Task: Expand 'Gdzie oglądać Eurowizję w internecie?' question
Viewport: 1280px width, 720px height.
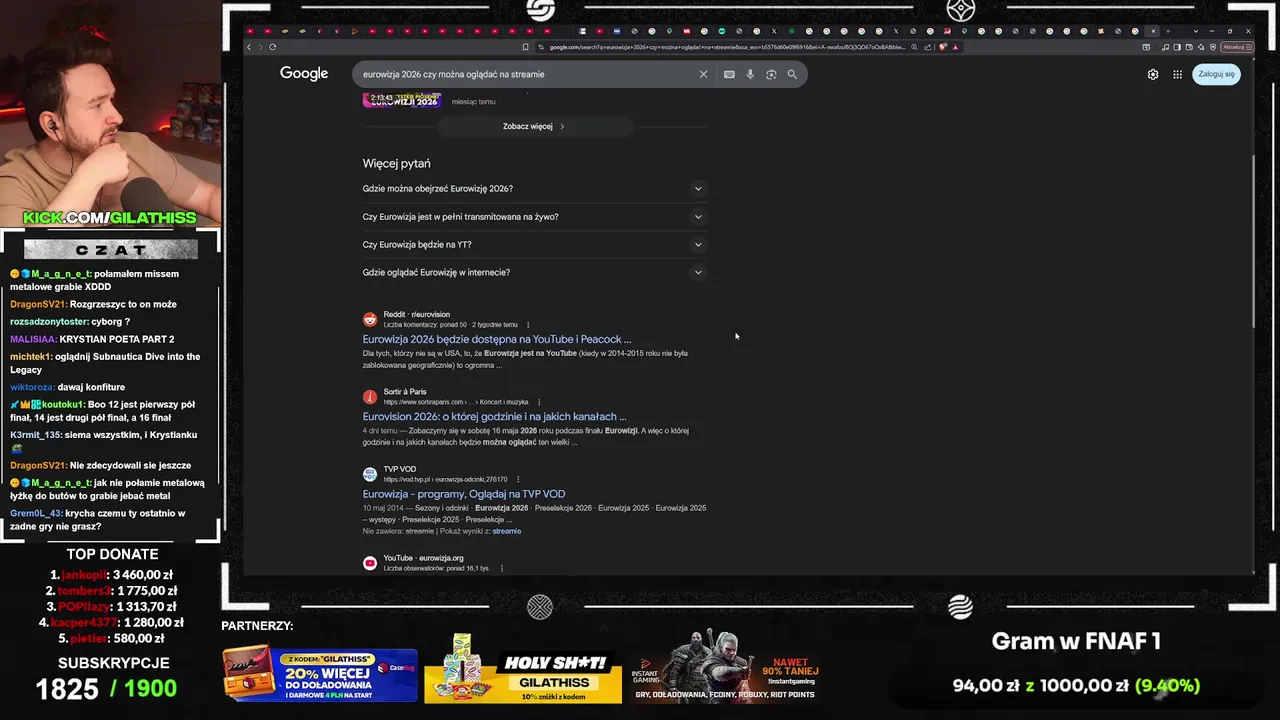Action: coord(535,272)
